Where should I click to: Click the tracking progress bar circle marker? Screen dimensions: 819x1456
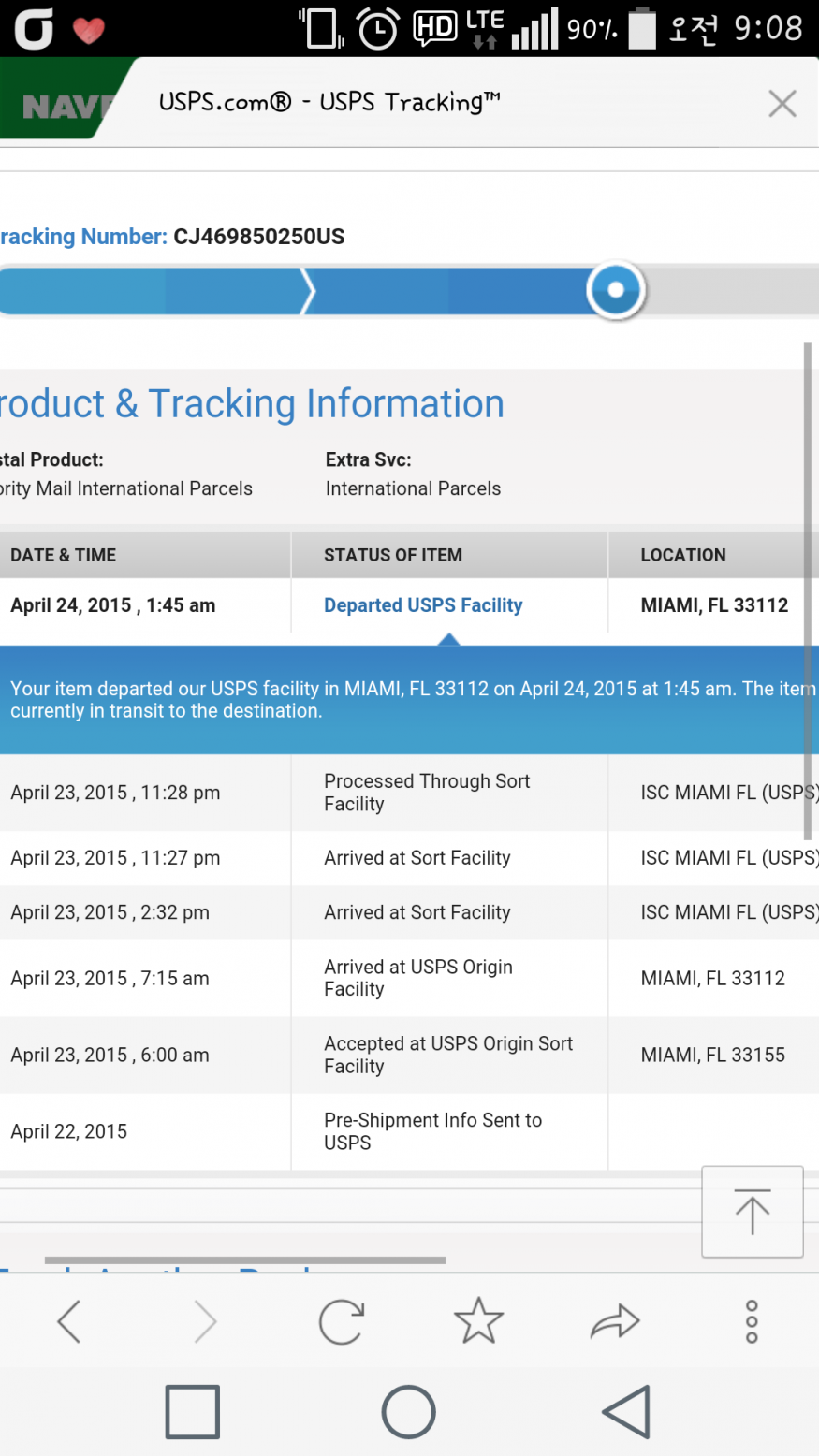(x=616, y=290)
